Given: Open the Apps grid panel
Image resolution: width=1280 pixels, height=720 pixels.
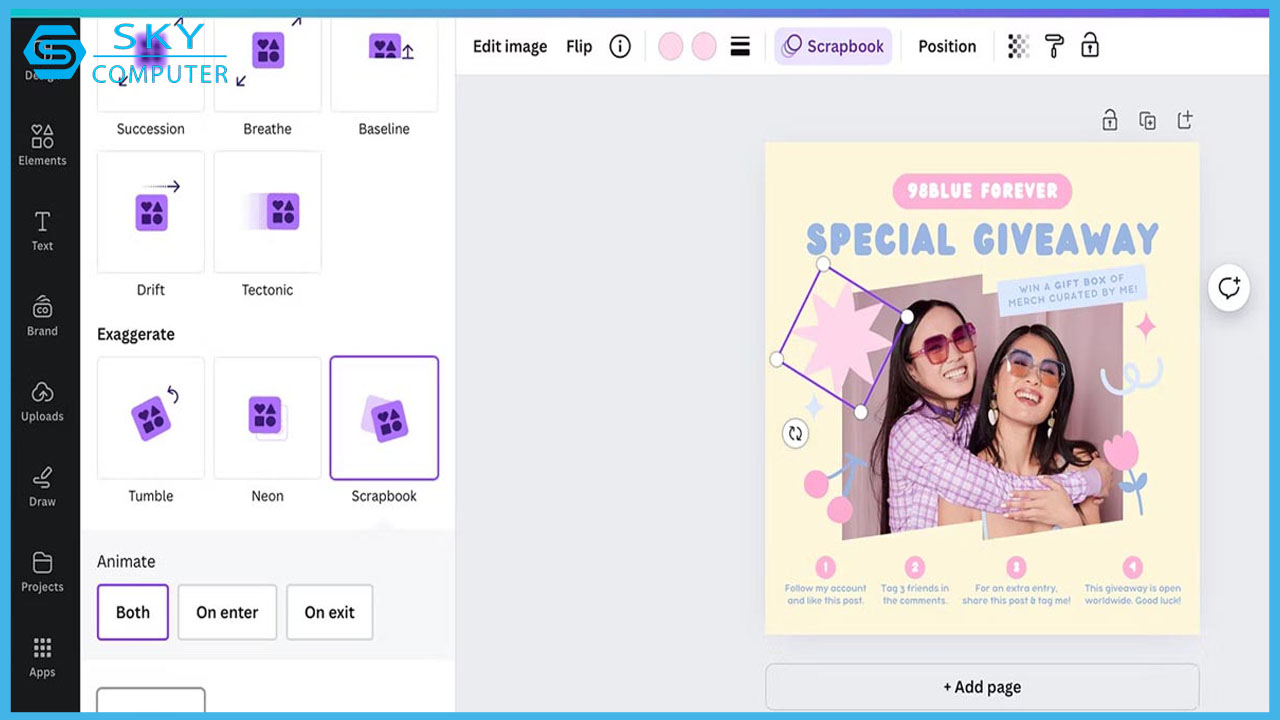Looking at the screenshot, I should [x=42, y=657].
